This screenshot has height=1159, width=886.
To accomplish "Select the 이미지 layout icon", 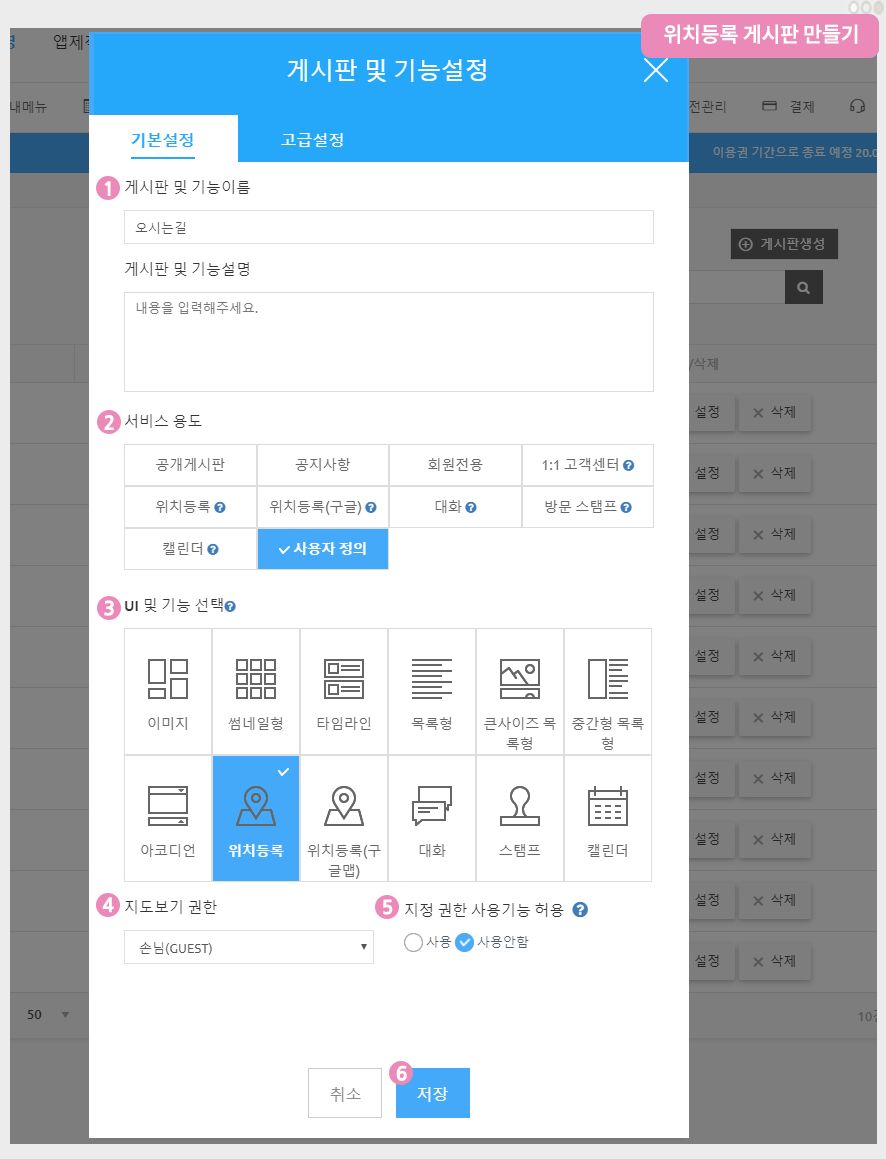I will tap(168, 679).
